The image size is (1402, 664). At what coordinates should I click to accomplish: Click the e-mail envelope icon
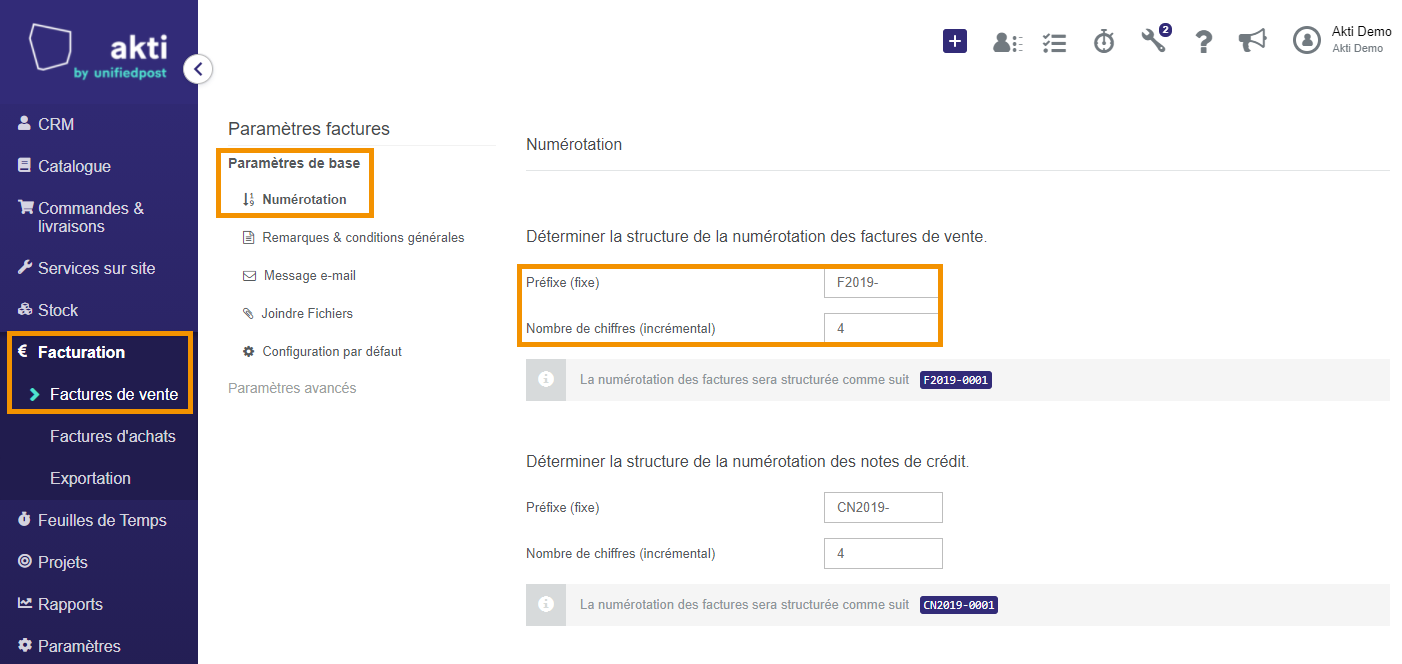(x=249, y=275)
